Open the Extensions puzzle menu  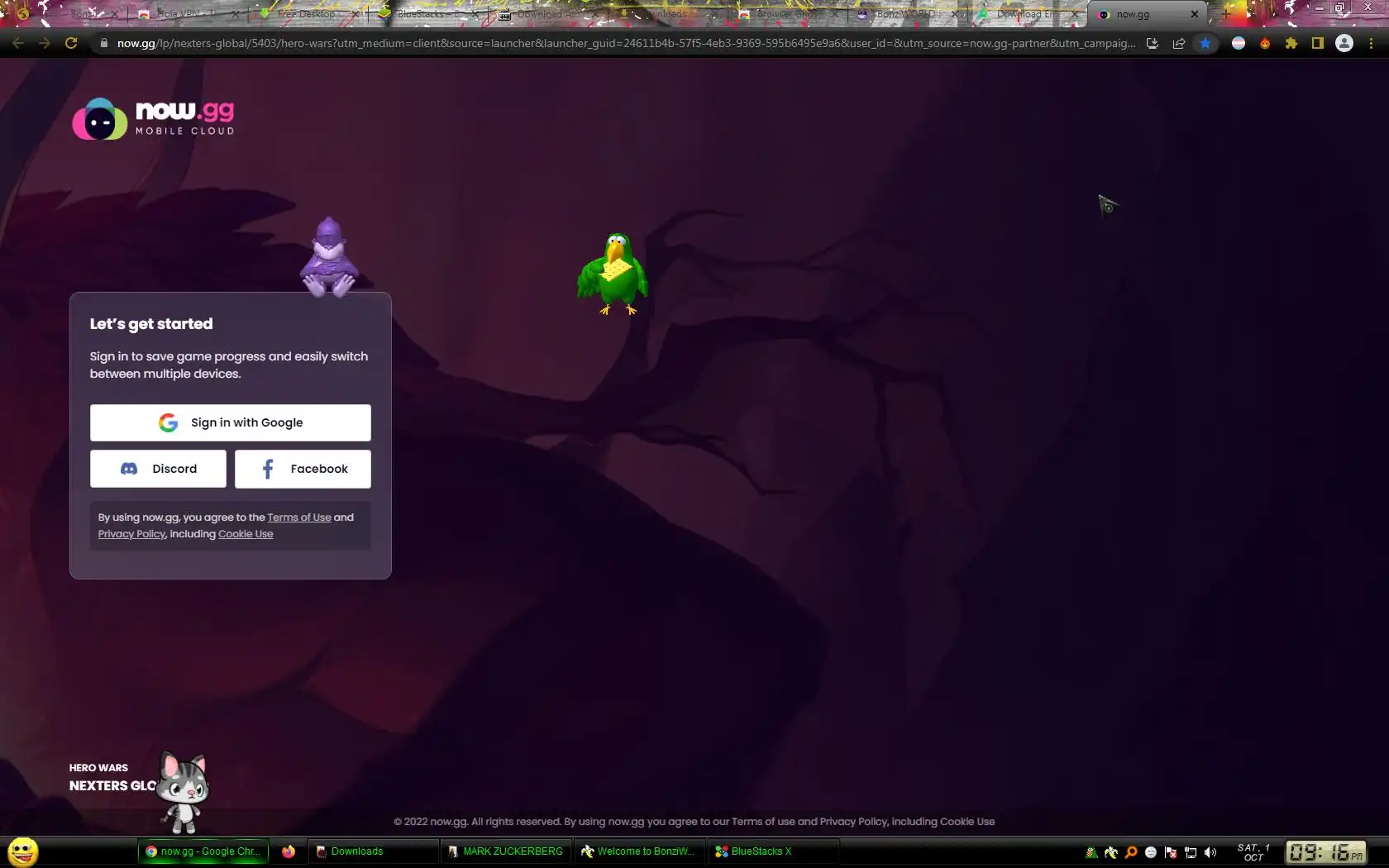[x=1291, y=43]
